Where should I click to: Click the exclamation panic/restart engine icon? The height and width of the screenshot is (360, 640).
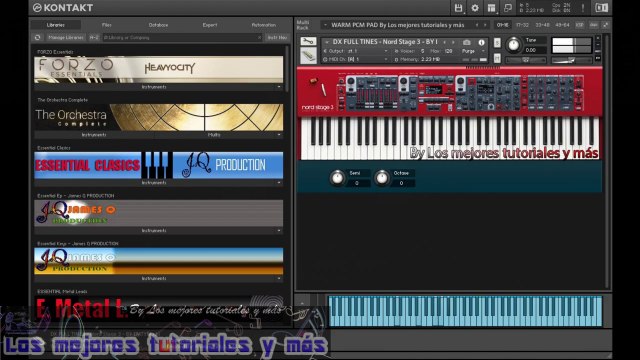pyautogui.click(x=583, y=8)
